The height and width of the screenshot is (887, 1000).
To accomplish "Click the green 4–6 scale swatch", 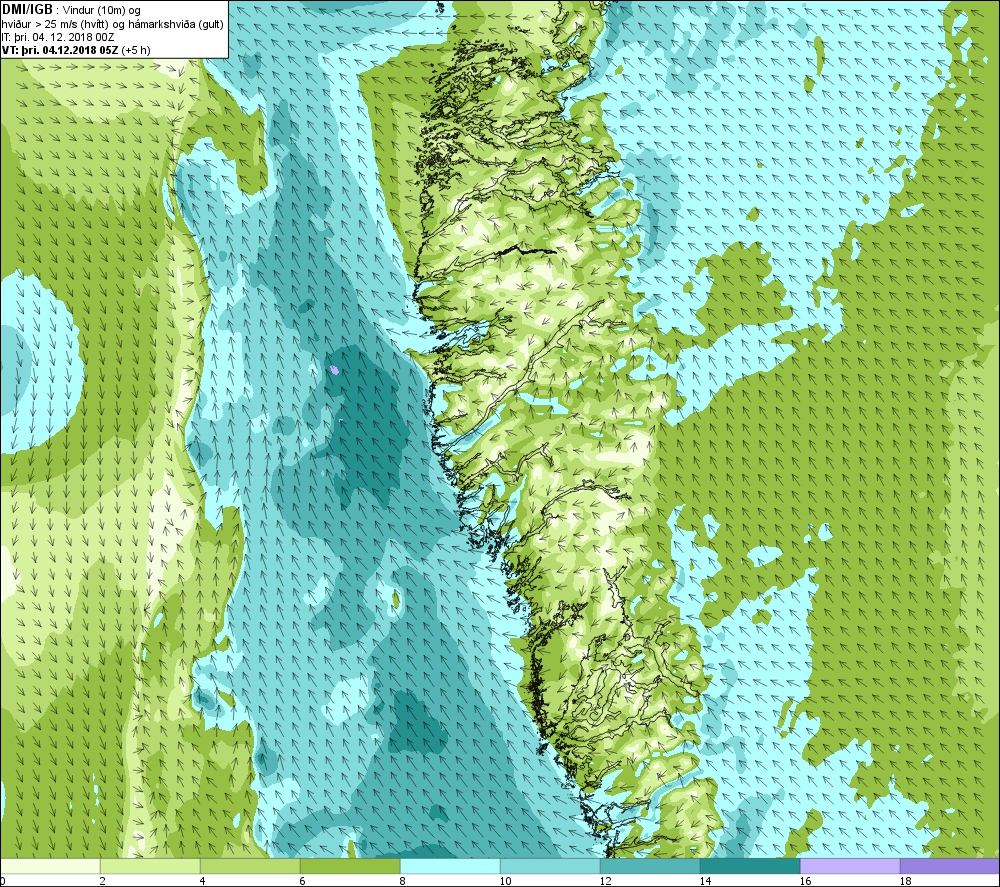I will (250, 866).
